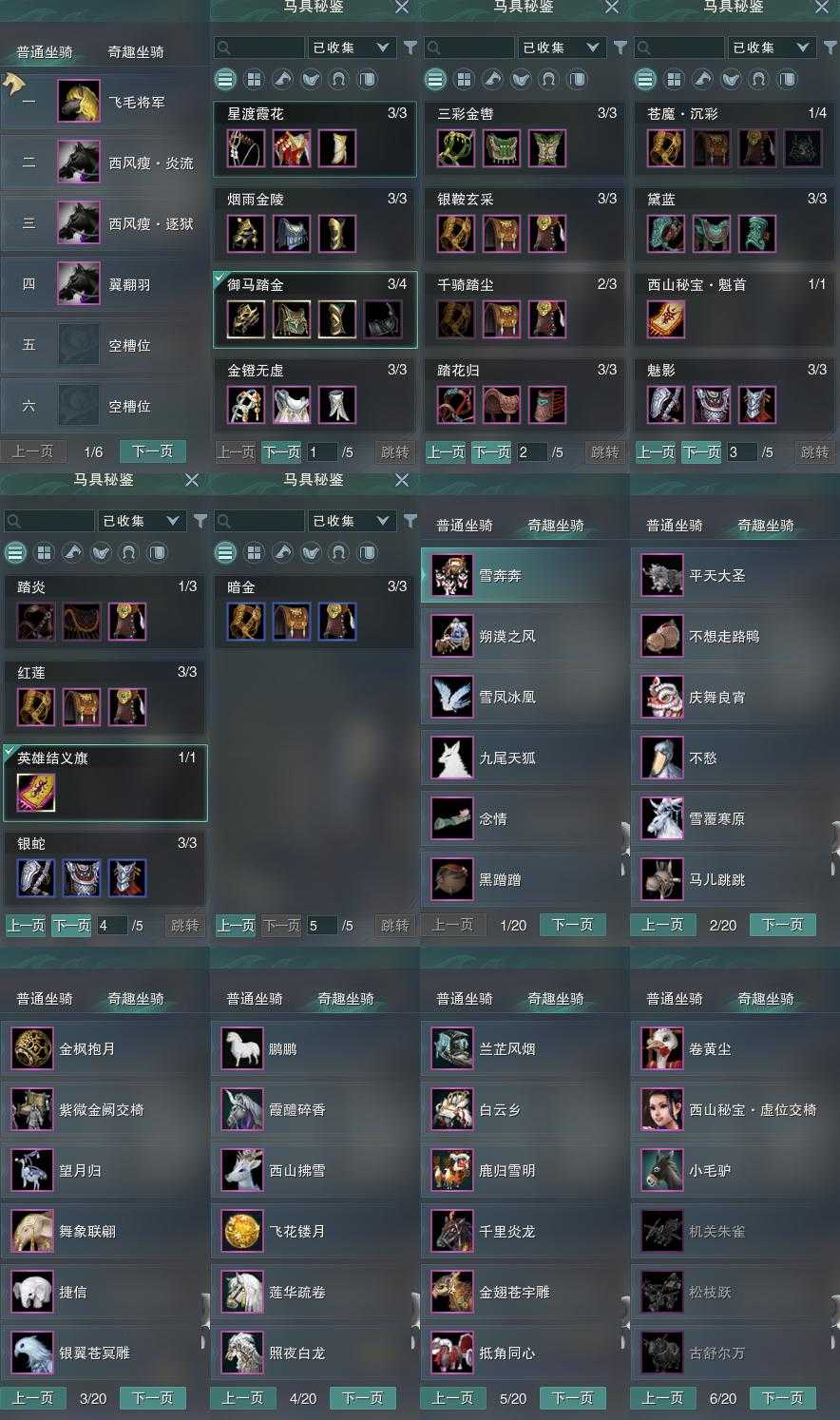Click the 英雄结义旗 flag item icon
840x1420 pixels.
pos(36,793)
